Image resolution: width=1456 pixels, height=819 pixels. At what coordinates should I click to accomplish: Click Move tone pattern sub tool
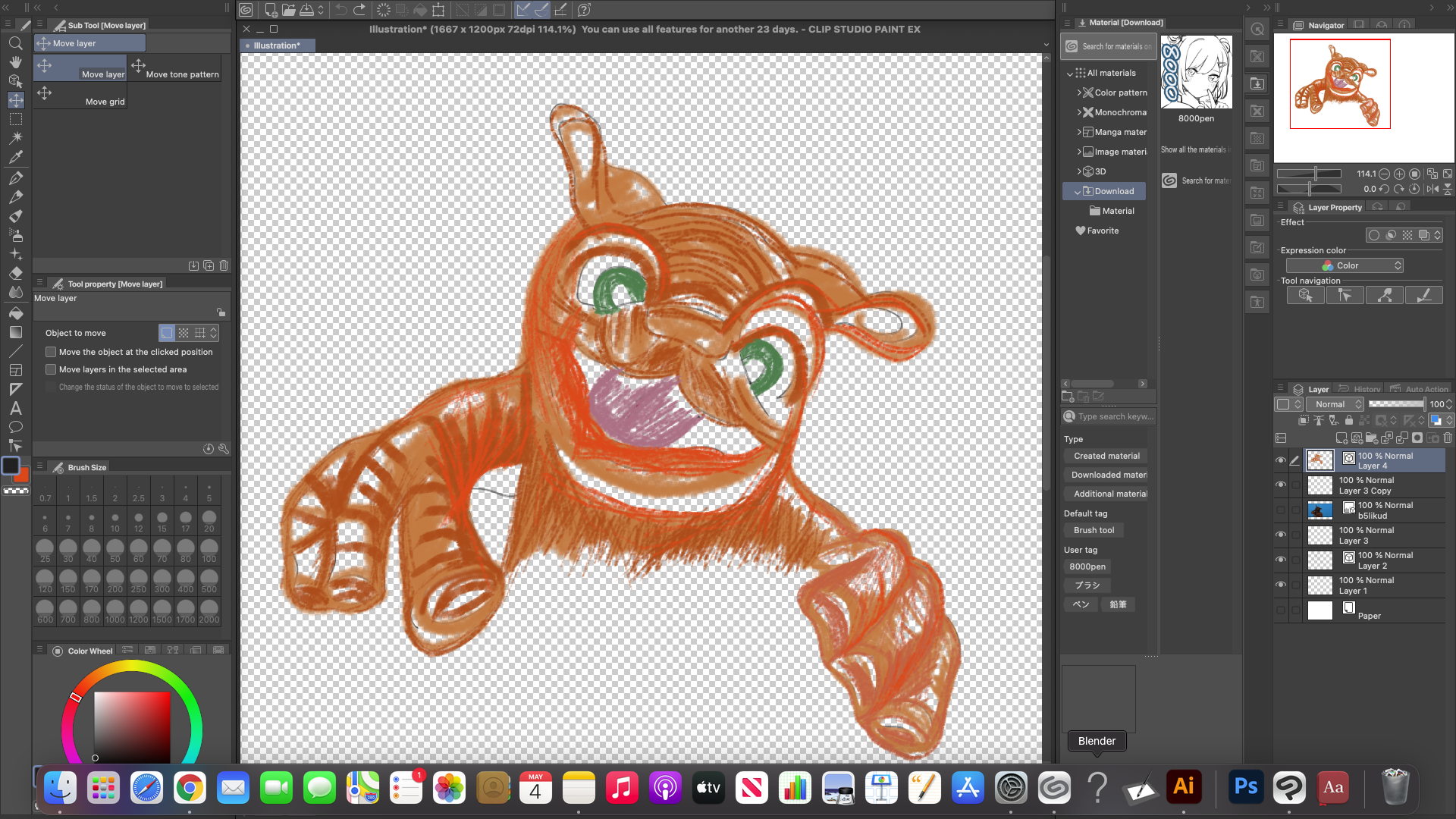(x=175, y=68)
